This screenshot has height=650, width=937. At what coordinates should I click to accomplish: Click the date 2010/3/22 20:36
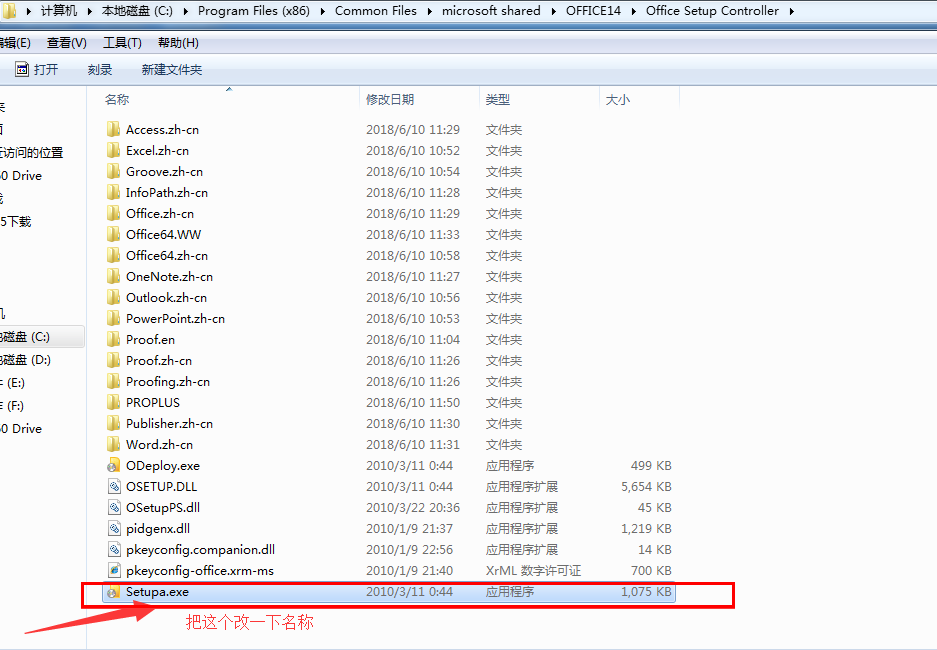click(413, 507)
